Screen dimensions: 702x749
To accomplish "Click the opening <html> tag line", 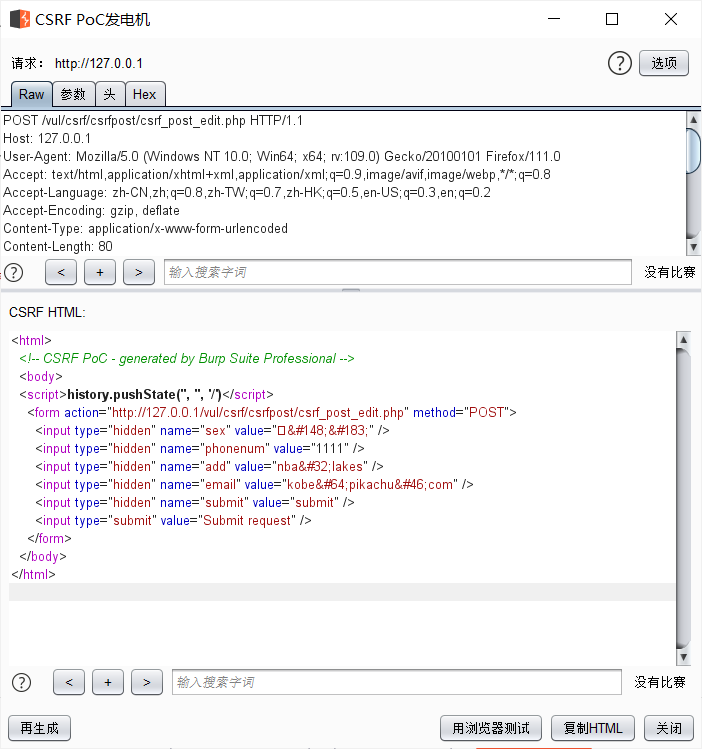I will pos(31,340).
